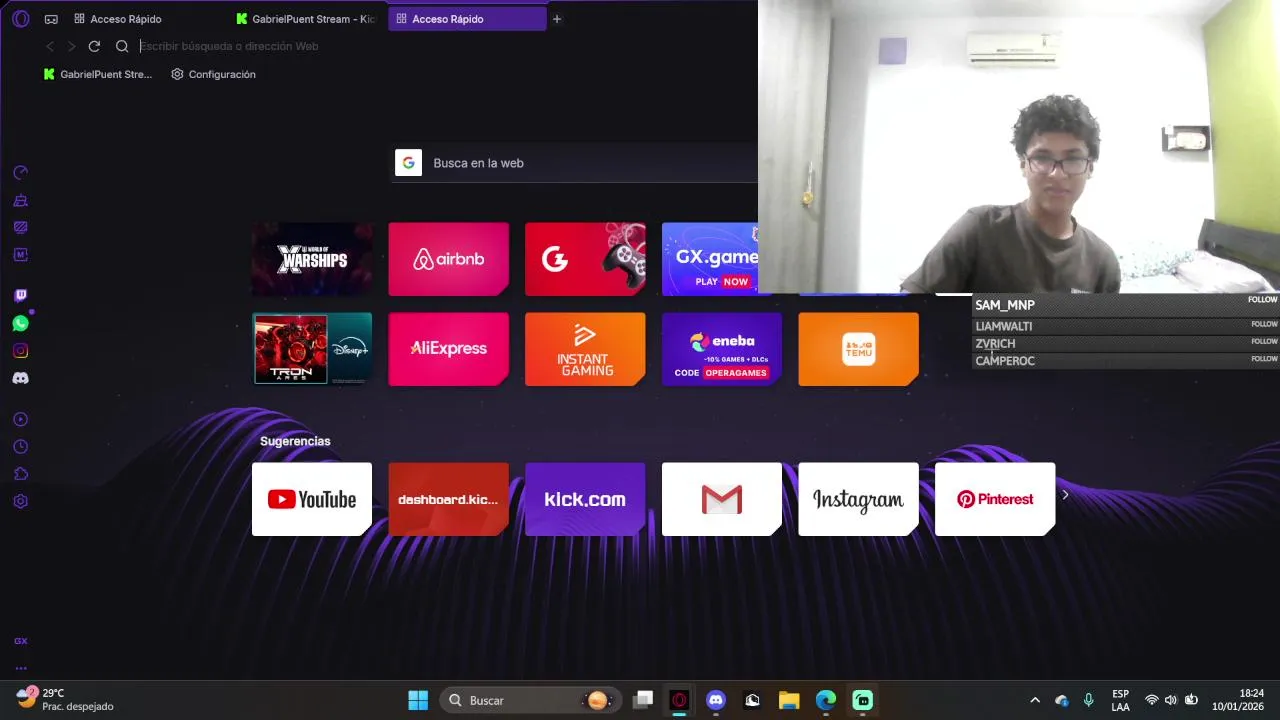Click the Busca en la web field
The image size is (1280, 720).
(574, 163)
